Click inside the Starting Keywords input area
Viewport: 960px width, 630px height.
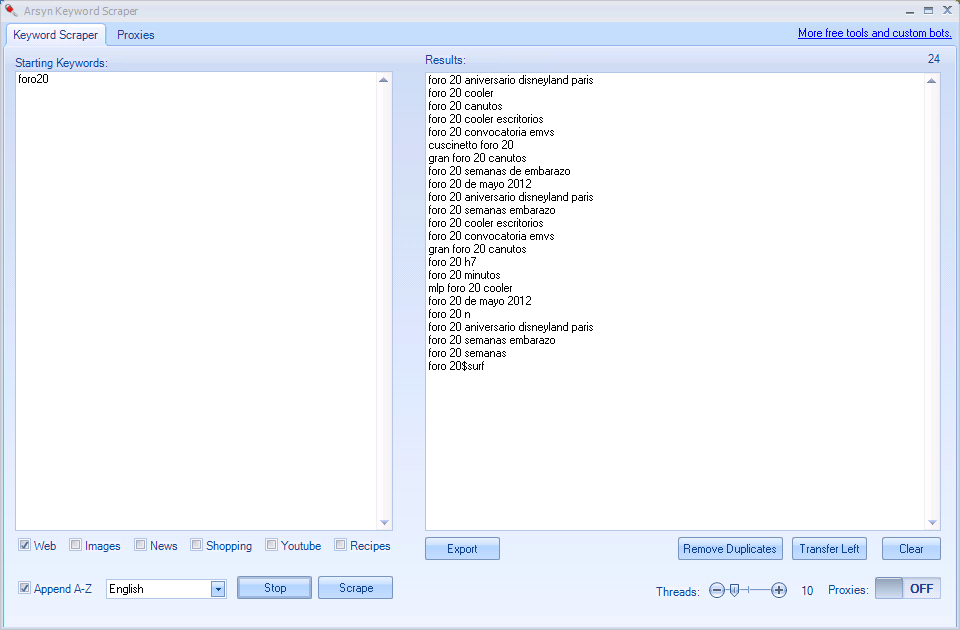point(200,300)
